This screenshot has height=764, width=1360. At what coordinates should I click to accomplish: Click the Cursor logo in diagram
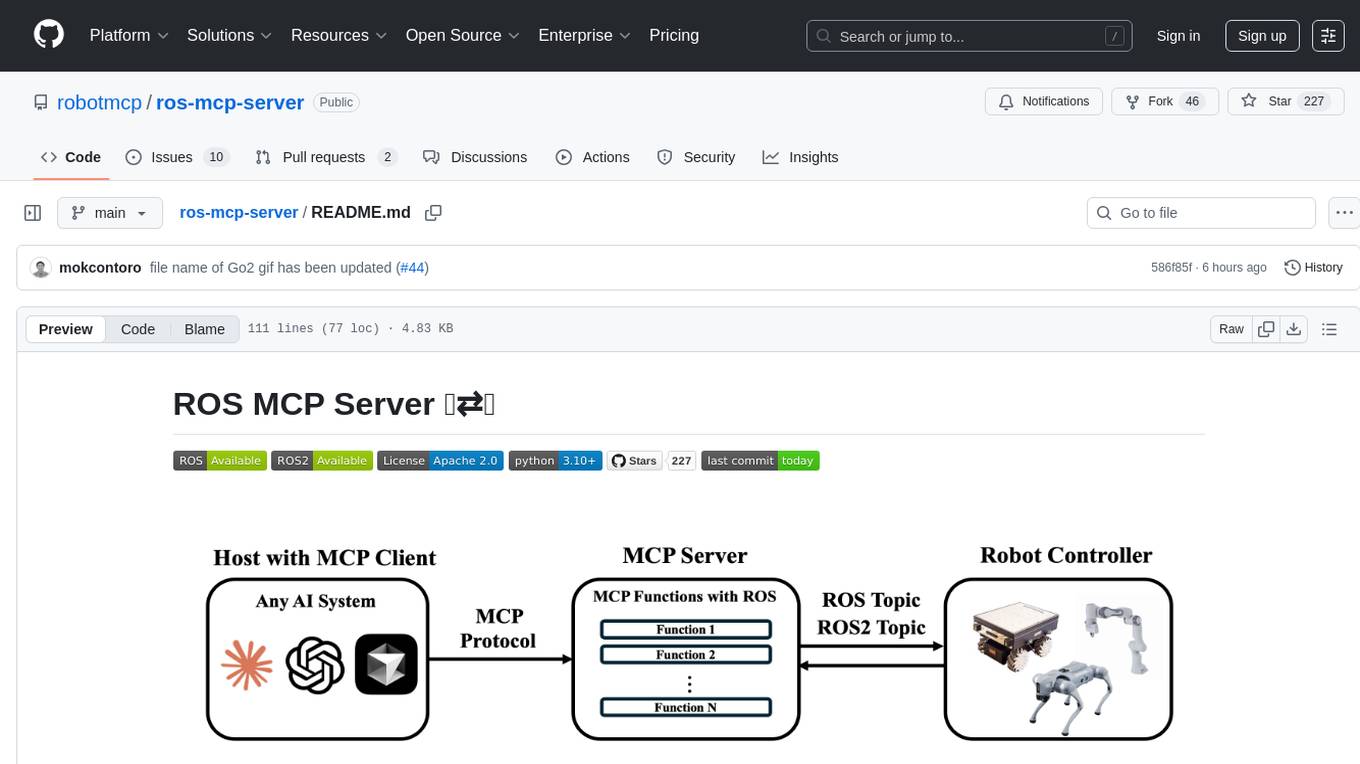pos(386,665)
